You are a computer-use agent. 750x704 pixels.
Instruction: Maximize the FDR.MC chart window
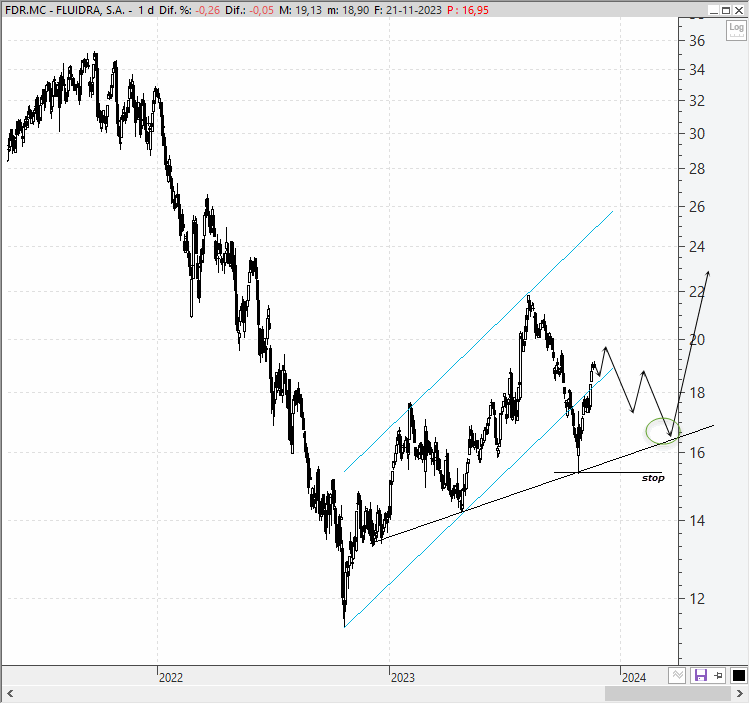pos(726,10)
